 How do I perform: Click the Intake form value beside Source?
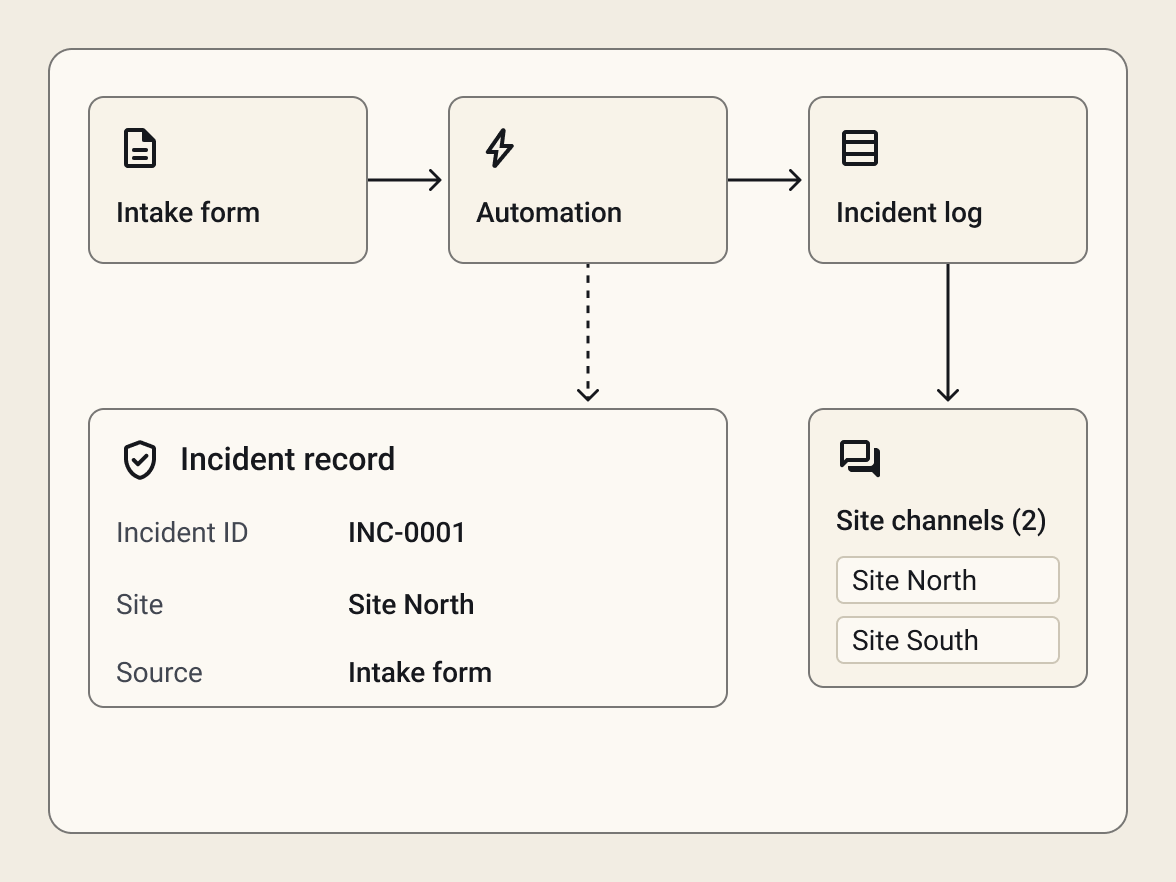click(420, 673)
